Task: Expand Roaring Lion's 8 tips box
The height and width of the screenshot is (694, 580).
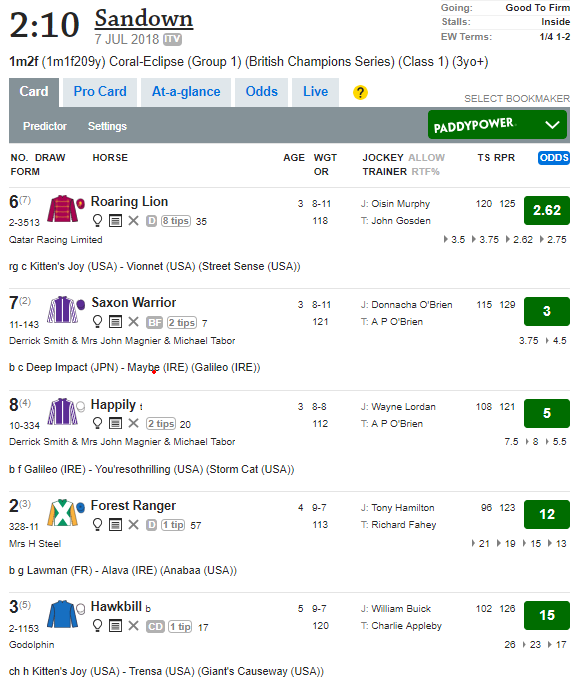Action: pos(175,221)
